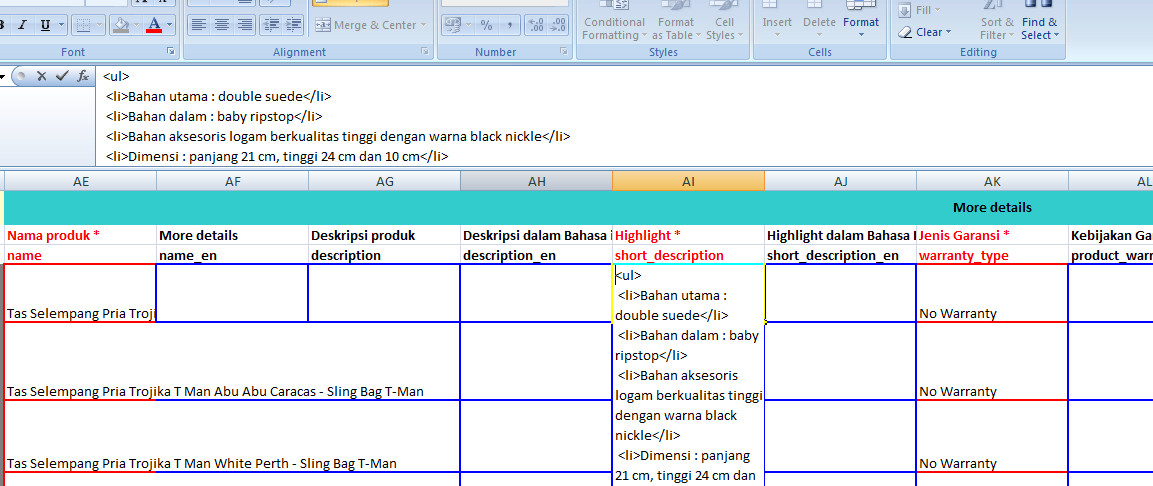Open Insert Function fx

83,76
